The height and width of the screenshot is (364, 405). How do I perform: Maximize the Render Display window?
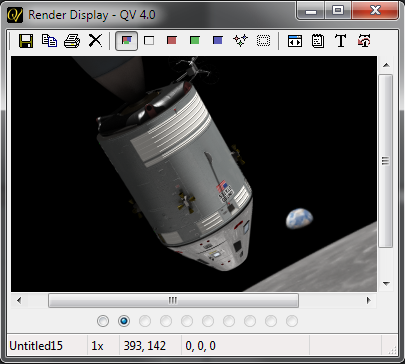[x=338, y=11]
